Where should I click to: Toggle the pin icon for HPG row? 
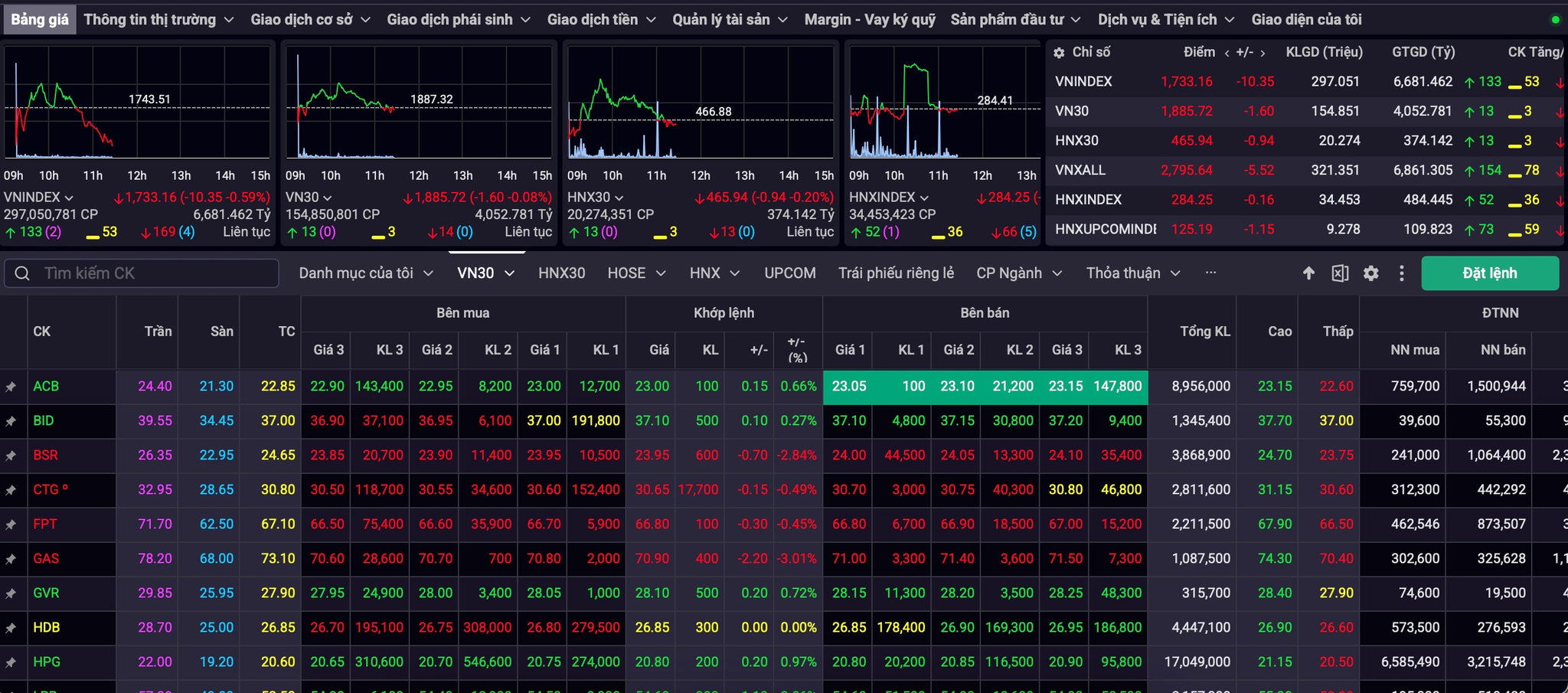coord(11,662)
